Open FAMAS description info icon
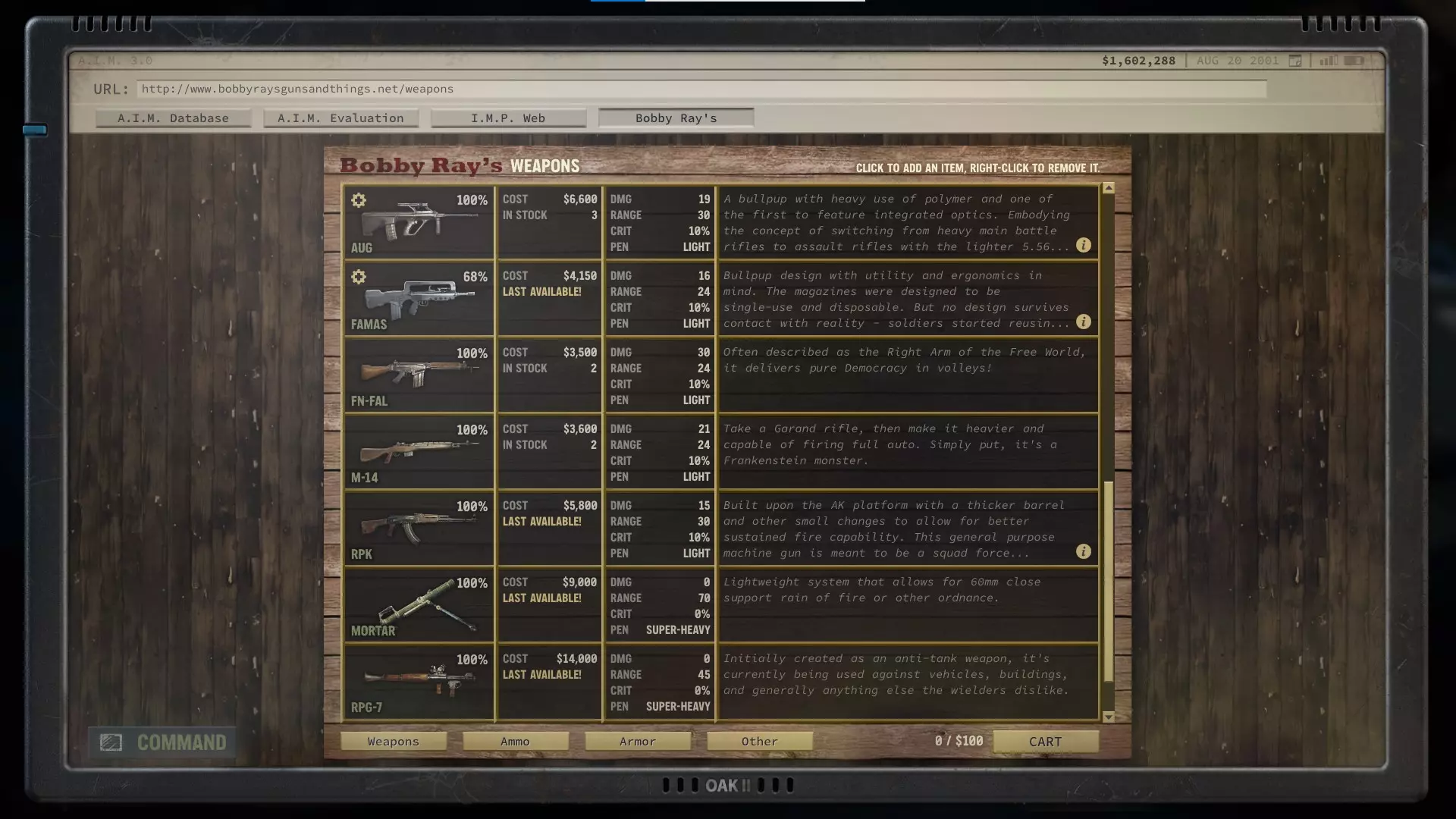Viewport: 1456px width, 819px height. 1083,322
